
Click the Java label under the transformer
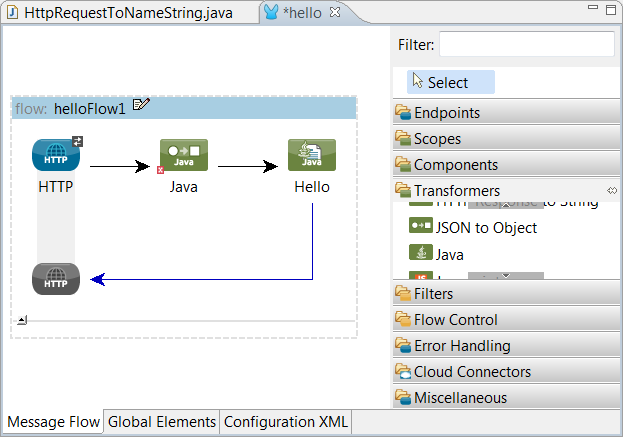[184, 187]
